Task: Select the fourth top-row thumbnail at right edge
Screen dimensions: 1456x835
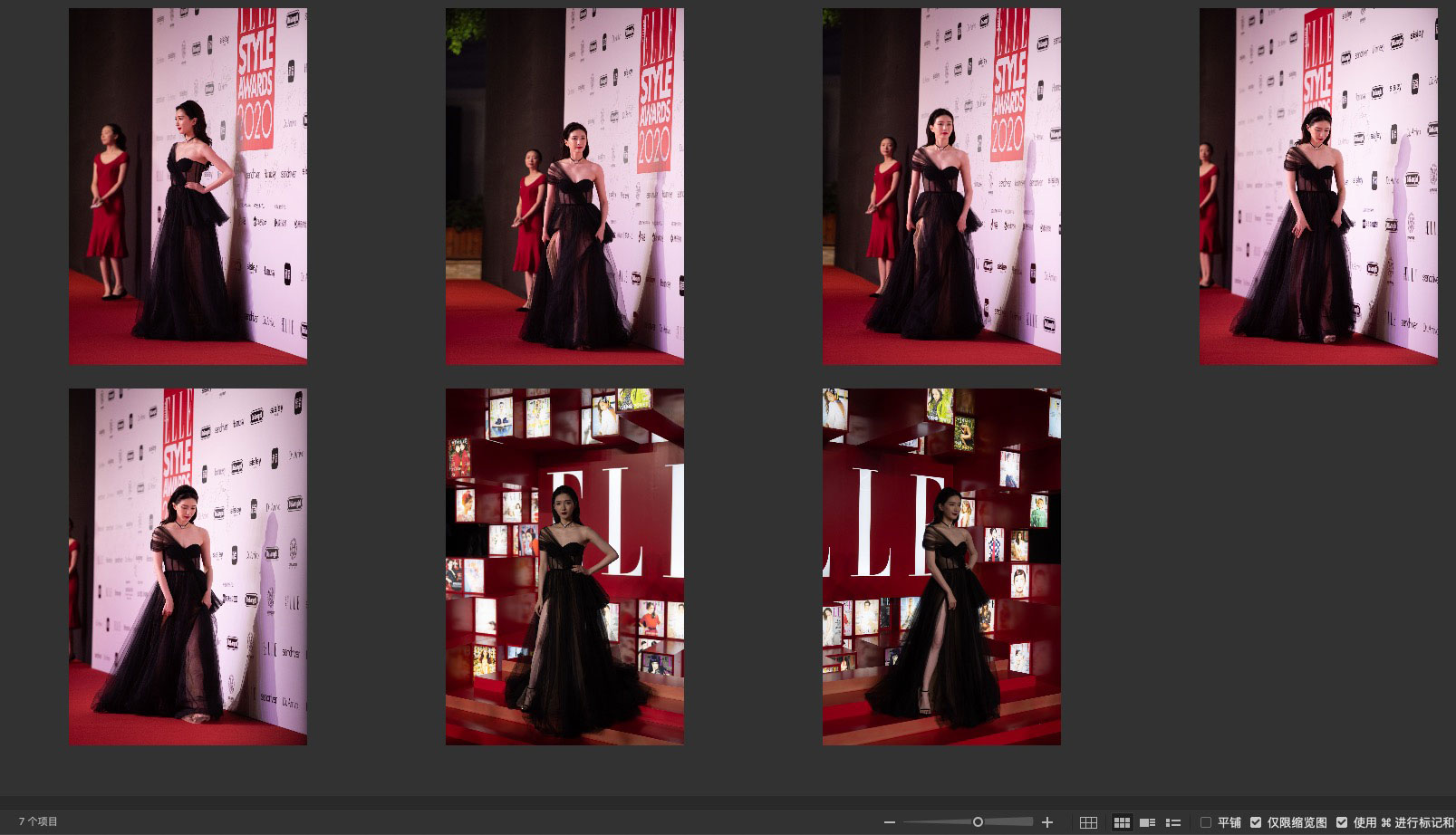Action: coord(1318,187)
